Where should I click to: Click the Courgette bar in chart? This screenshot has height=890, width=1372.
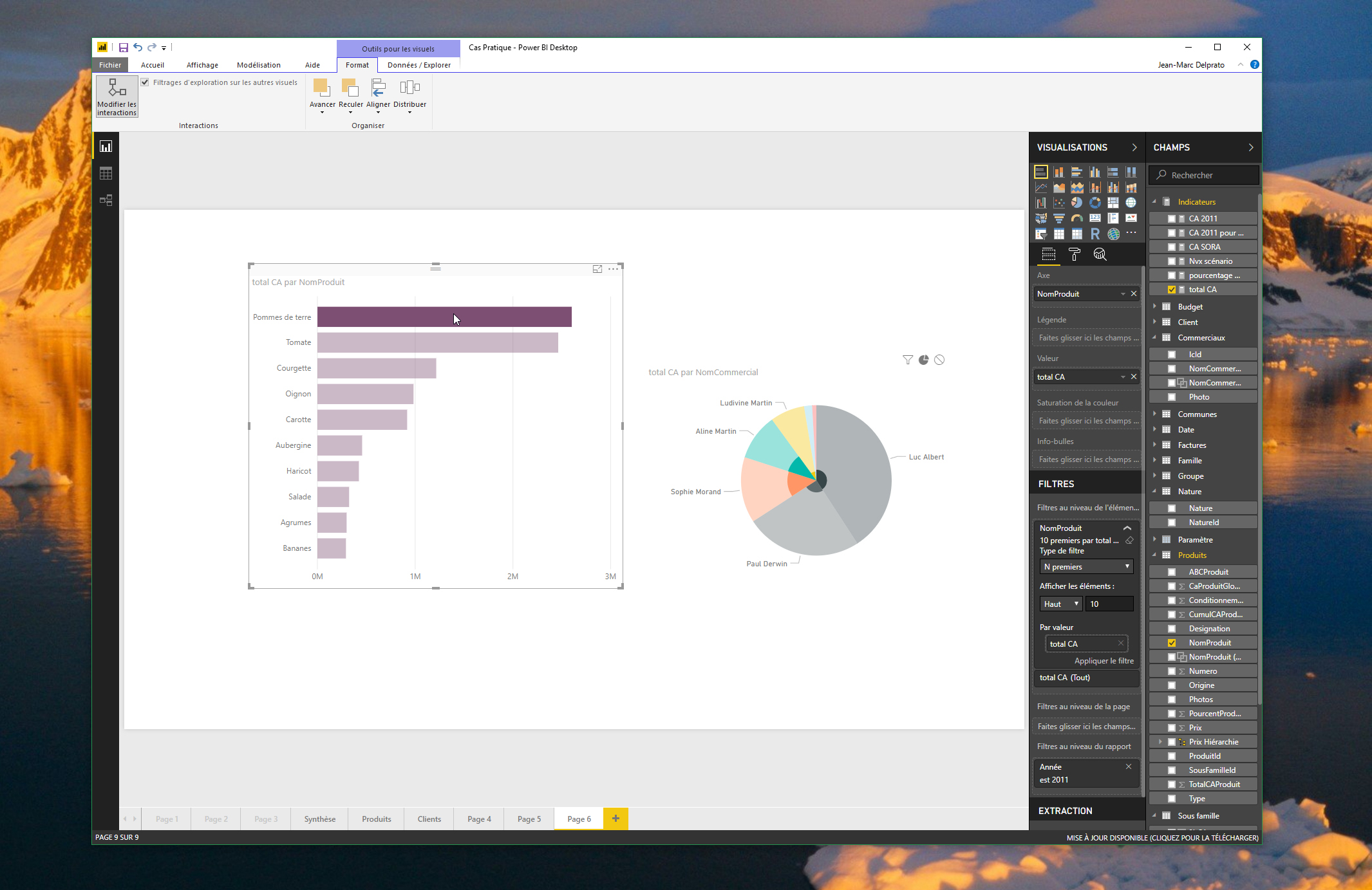[377, 368]
